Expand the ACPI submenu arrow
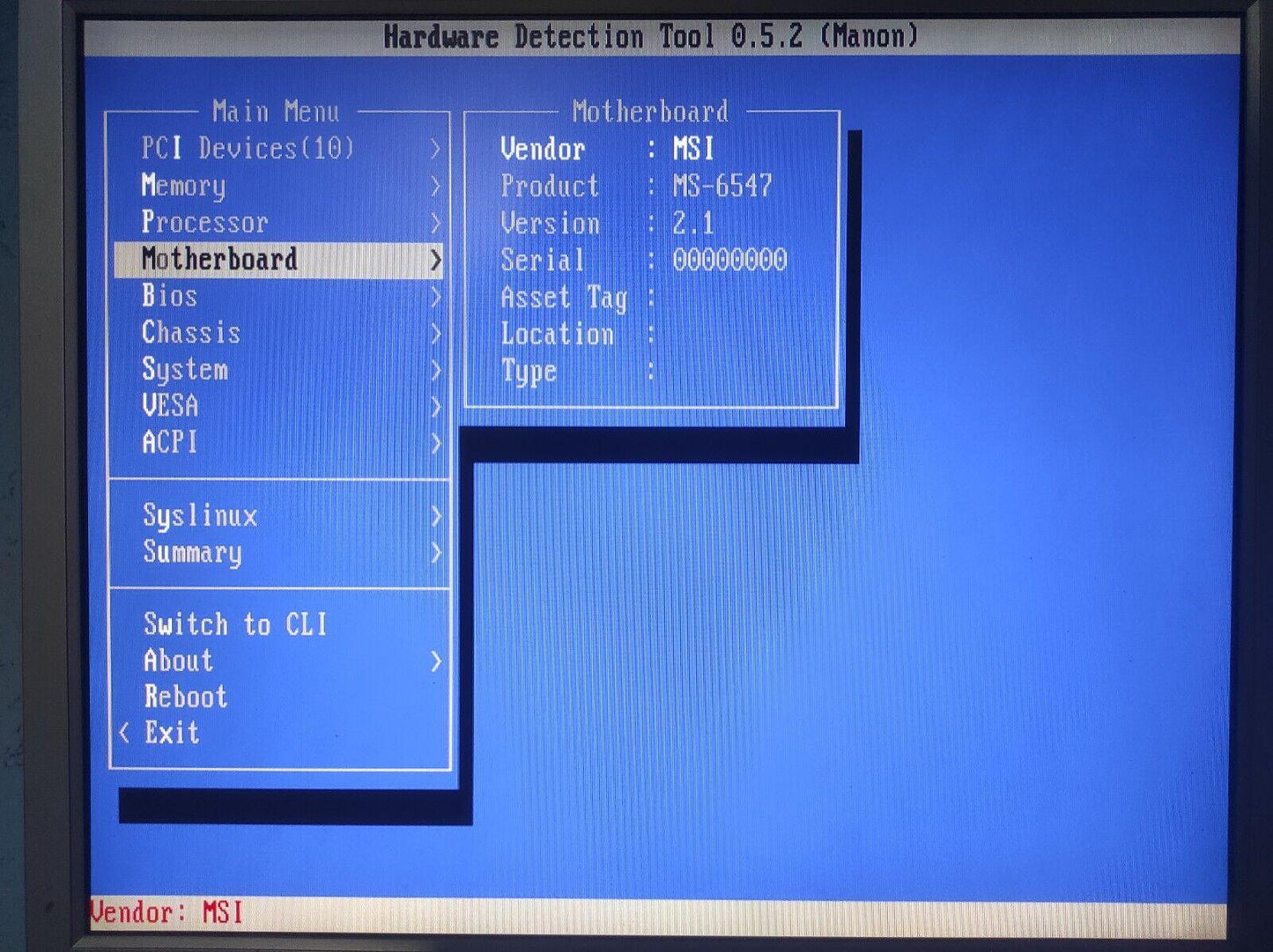The height and width of the screenshot is (952, 1273). [x=435, y=443]
